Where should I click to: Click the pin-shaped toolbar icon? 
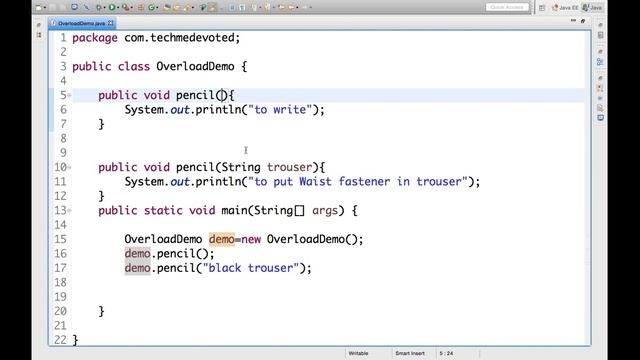[x=203, y=7]
